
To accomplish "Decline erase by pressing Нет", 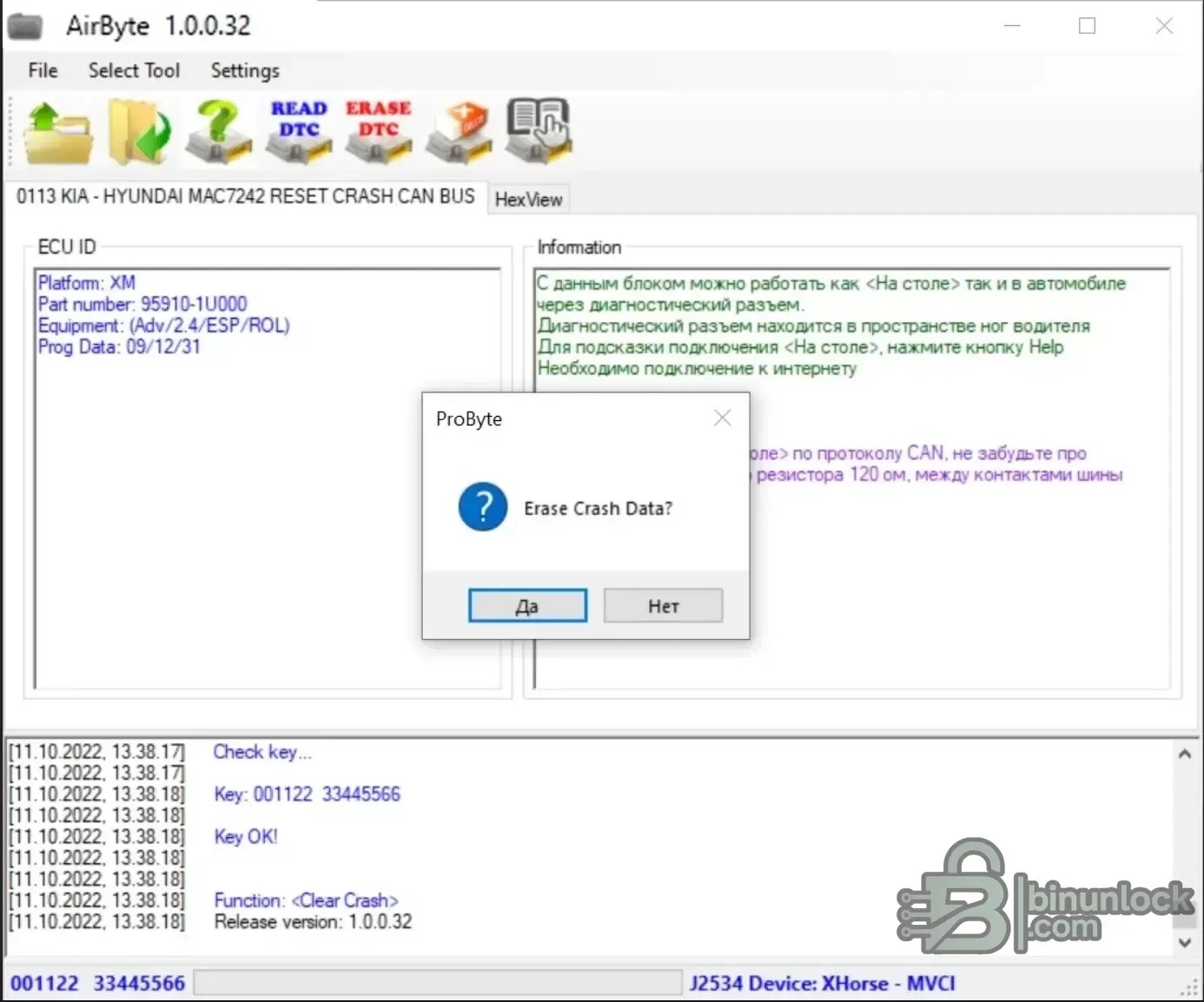I will point(663,606).
